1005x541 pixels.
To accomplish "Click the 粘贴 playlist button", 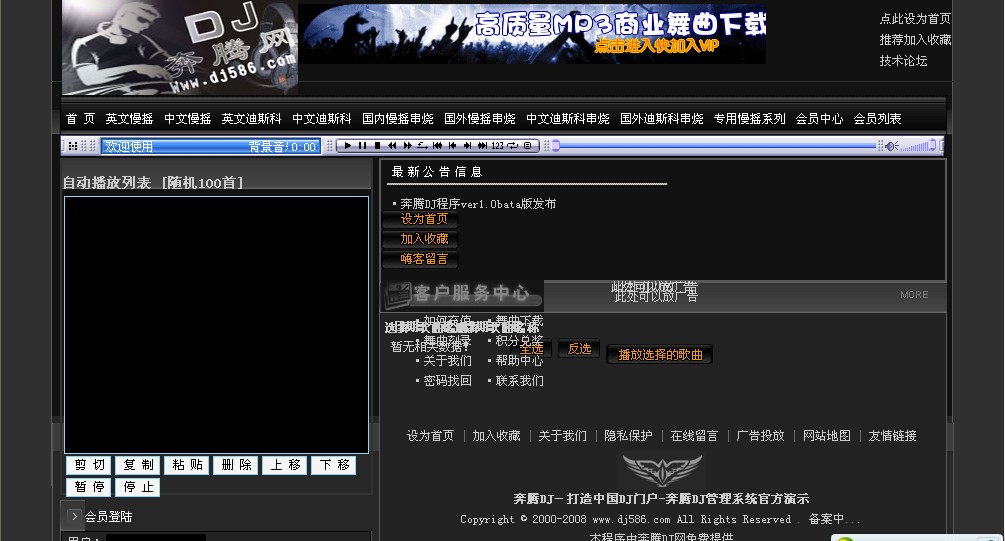I will (187, 465).
